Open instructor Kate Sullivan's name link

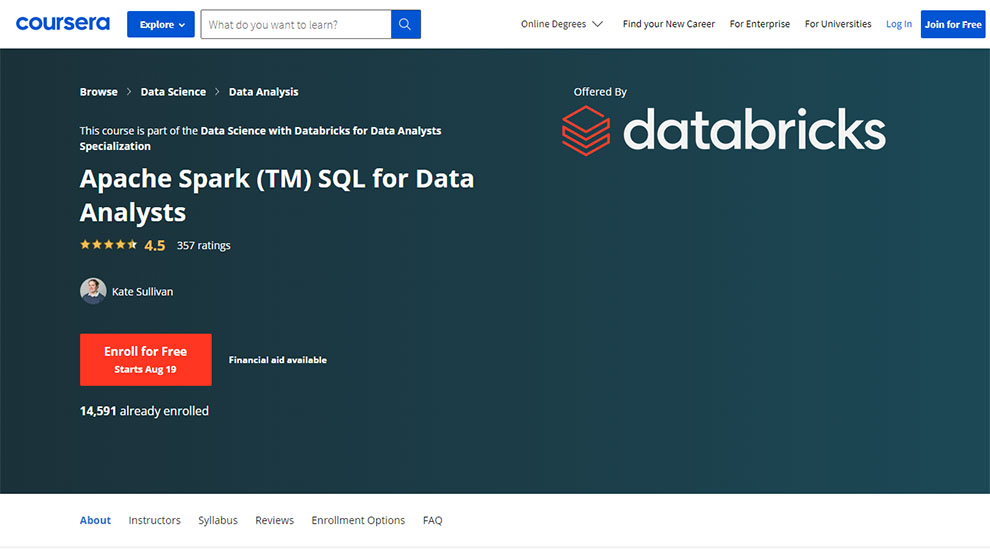(x=142, y=292)
